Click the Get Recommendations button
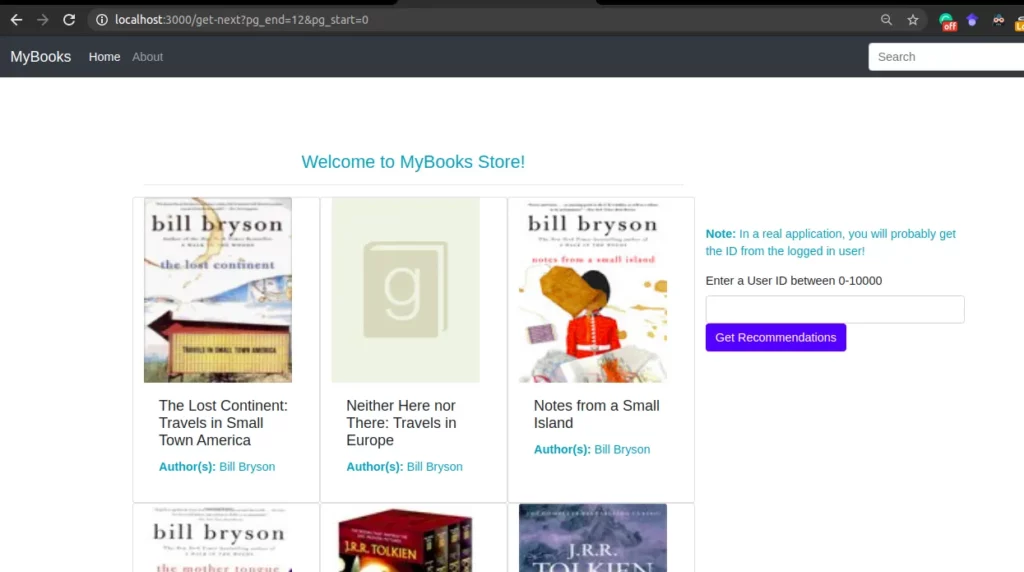Viewport: 1024px width, 572px height. 776,338
